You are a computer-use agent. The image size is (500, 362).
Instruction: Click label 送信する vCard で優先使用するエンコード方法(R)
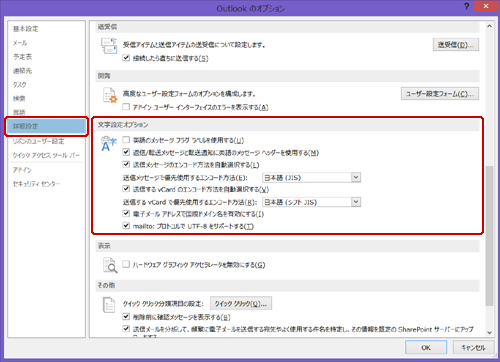pos(190,202)
